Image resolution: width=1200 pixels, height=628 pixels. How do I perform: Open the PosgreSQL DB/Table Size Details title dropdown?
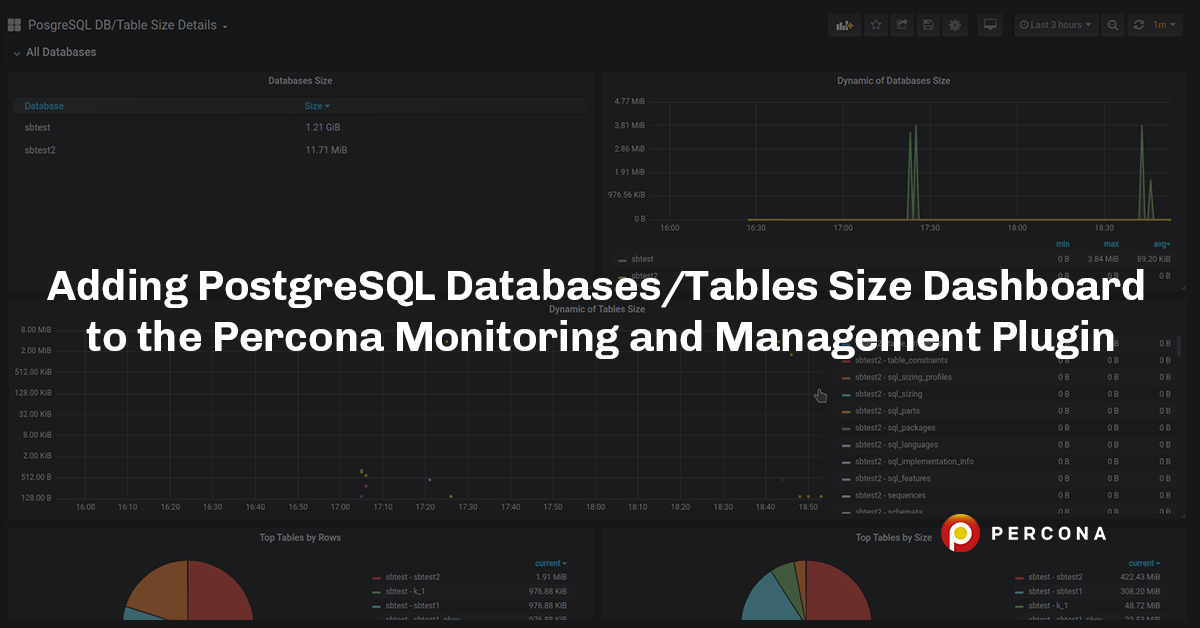[x=127, y=25]
